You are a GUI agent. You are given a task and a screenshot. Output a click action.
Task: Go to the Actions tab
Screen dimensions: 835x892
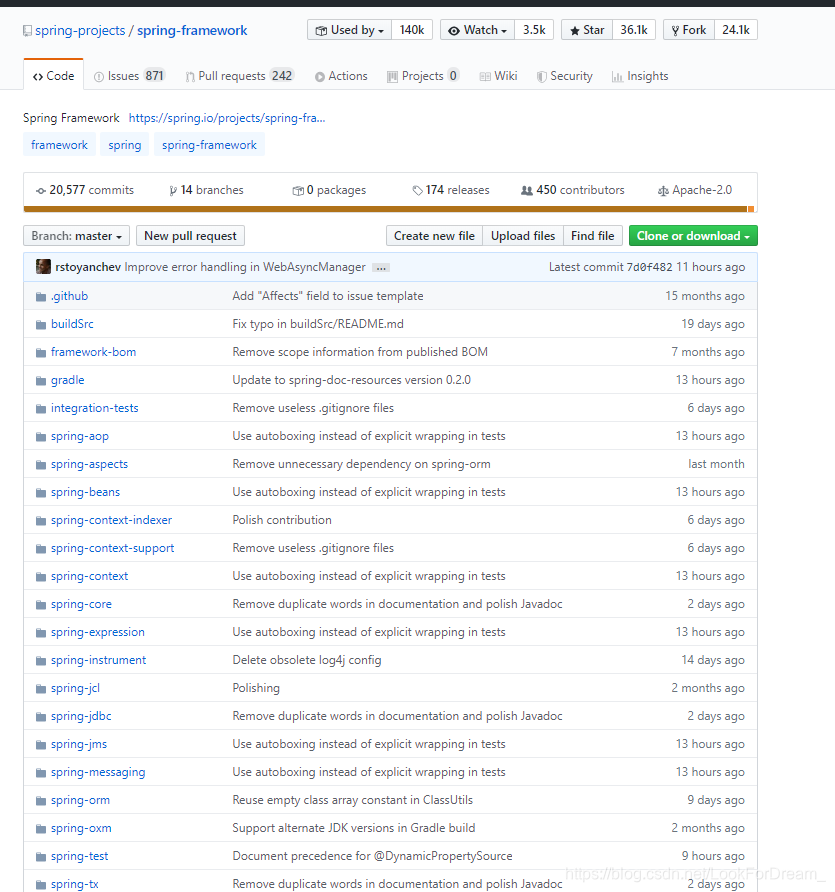click(341, 76)
